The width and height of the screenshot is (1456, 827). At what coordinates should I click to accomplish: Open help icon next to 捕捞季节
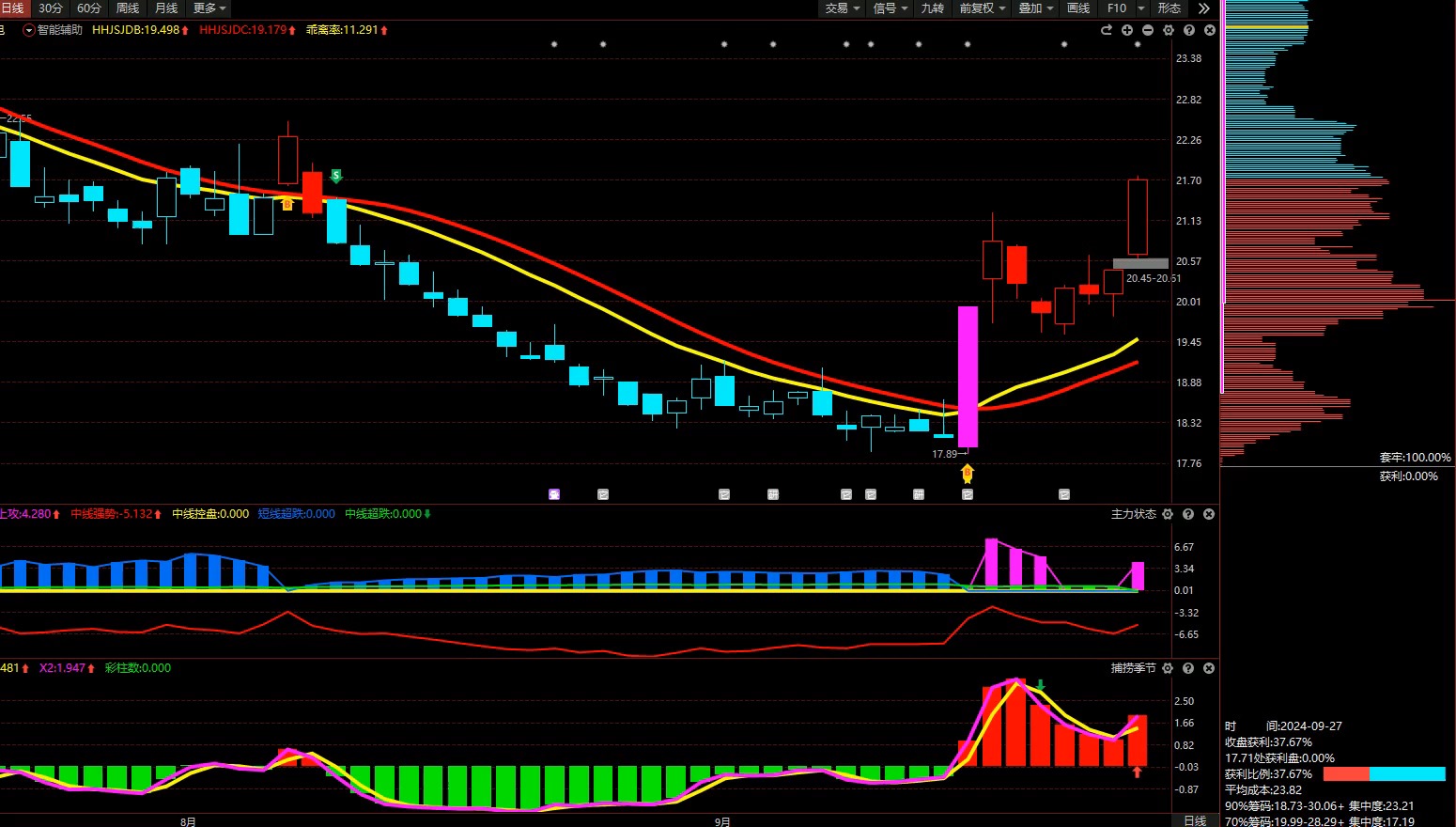tap(1188, 668)
